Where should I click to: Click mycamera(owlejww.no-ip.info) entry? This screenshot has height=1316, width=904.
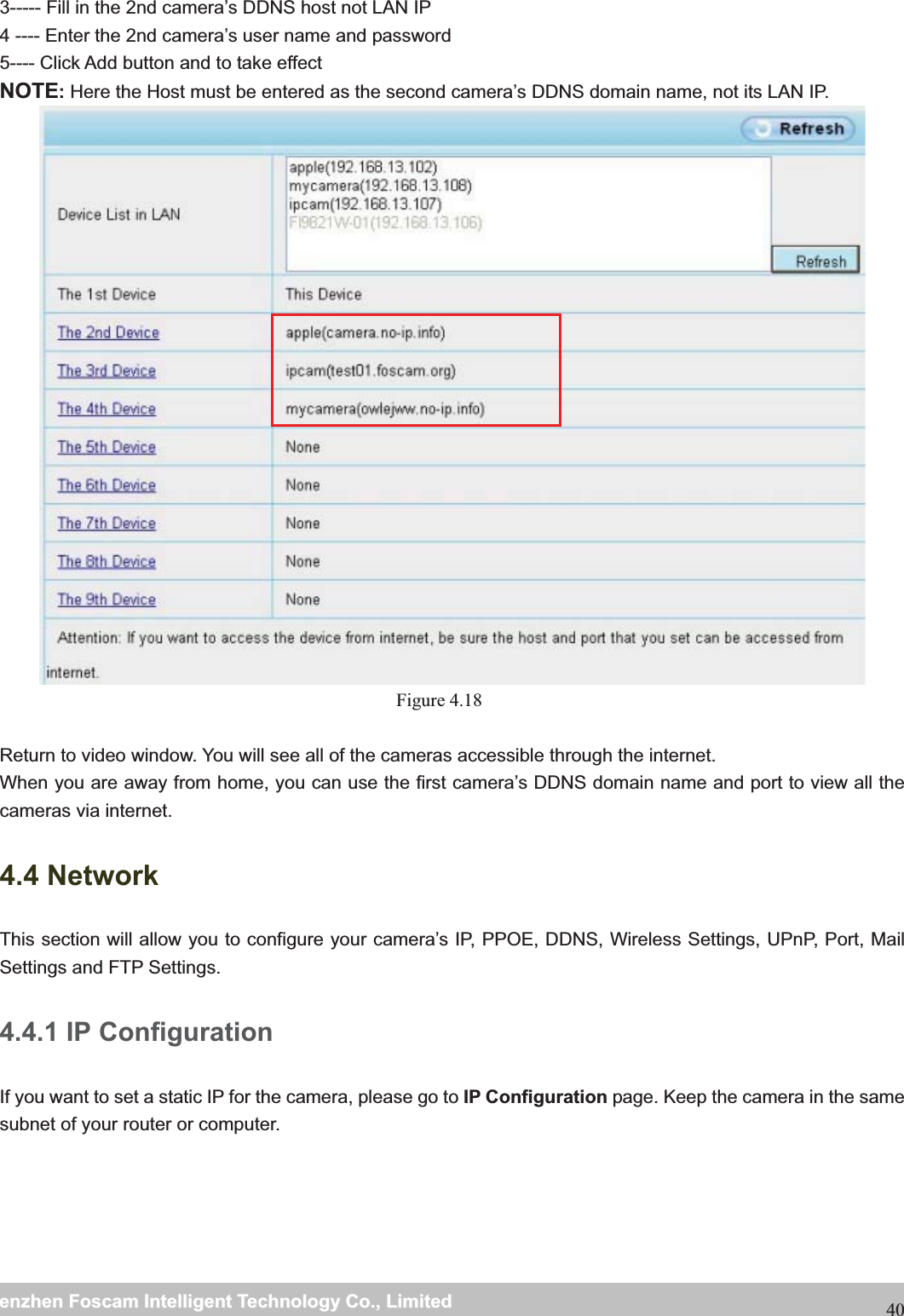(385, 409)
